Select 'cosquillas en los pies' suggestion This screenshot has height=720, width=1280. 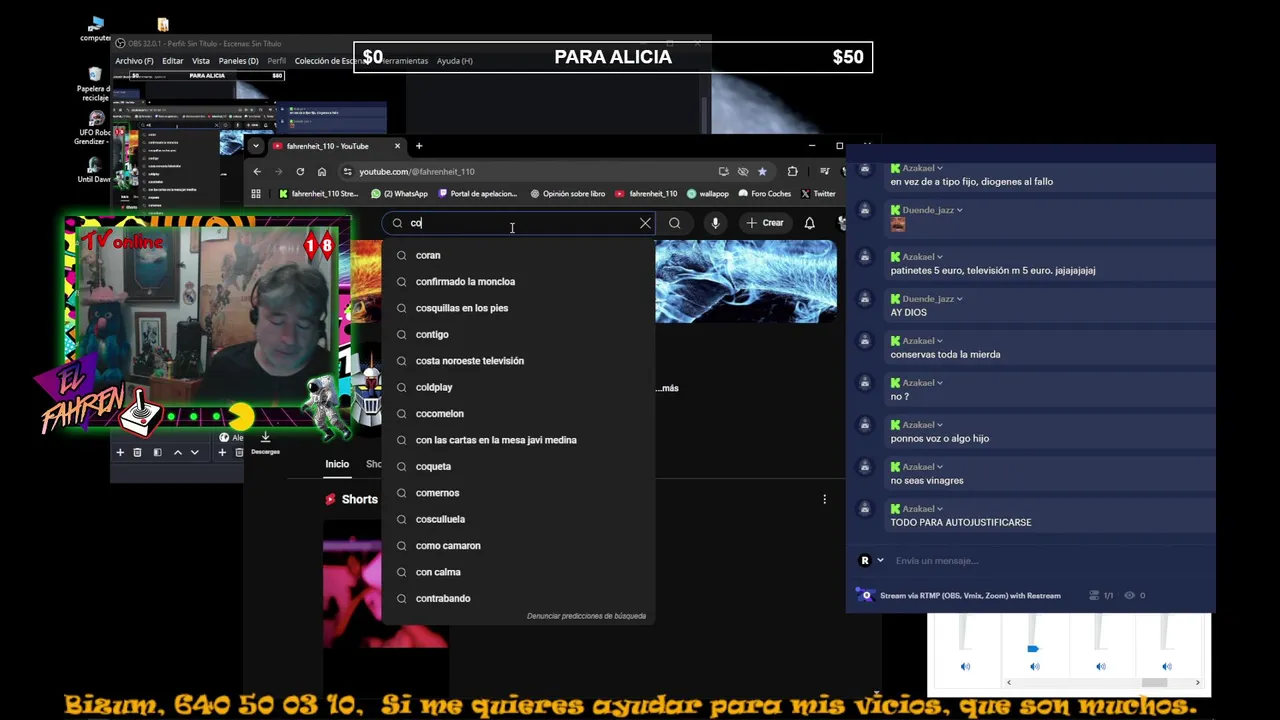(518, 308)
